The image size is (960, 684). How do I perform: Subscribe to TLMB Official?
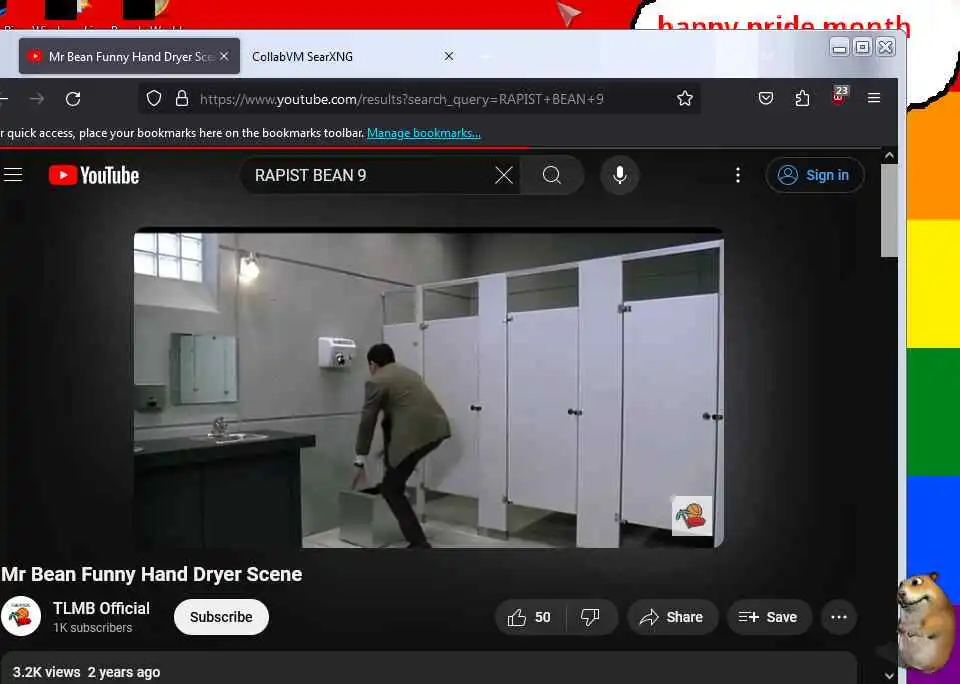221,617
